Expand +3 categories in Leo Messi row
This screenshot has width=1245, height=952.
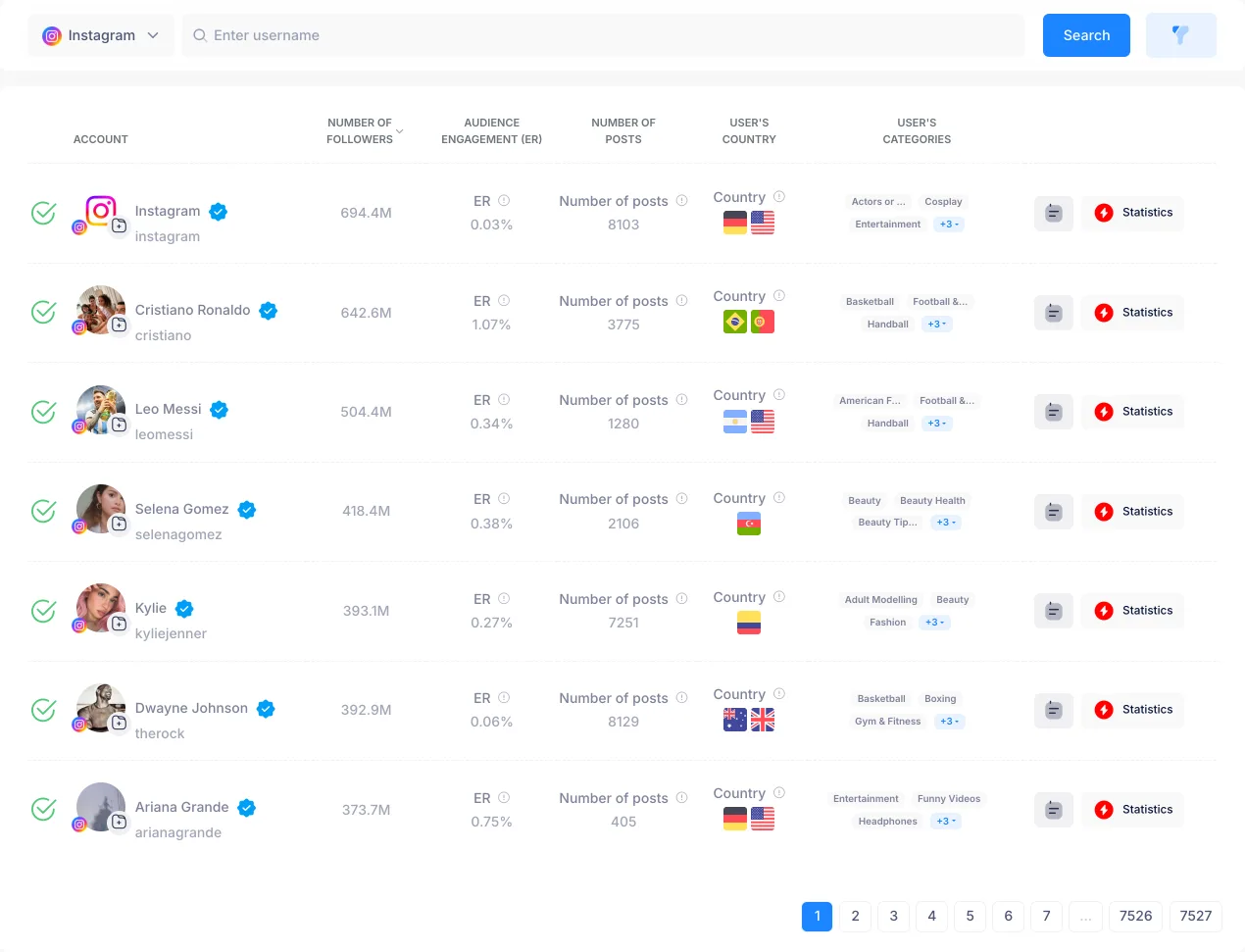[937, 424]
